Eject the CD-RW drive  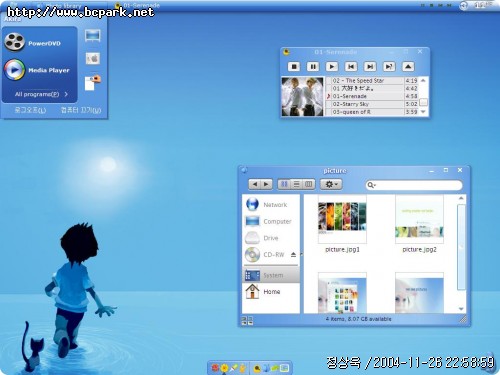(293, 255)
